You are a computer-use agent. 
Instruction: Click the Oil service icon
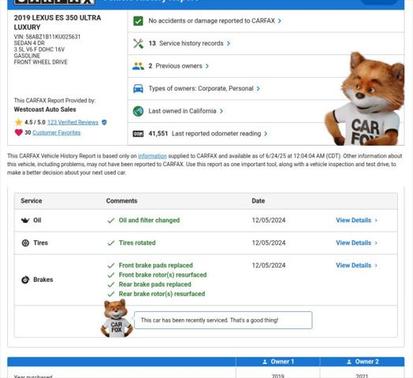point(25,220)
